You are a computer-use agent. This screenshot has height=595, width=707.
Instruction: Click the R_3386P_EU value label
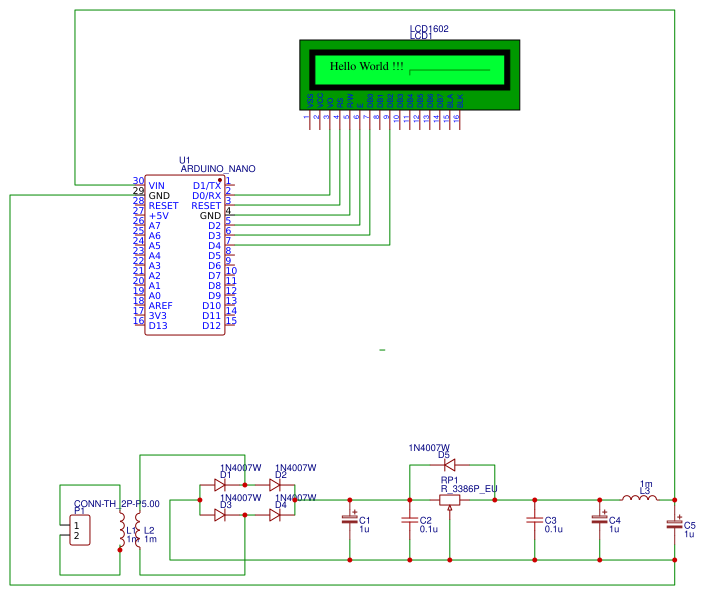pyautogui.click(x=469, y=489)
